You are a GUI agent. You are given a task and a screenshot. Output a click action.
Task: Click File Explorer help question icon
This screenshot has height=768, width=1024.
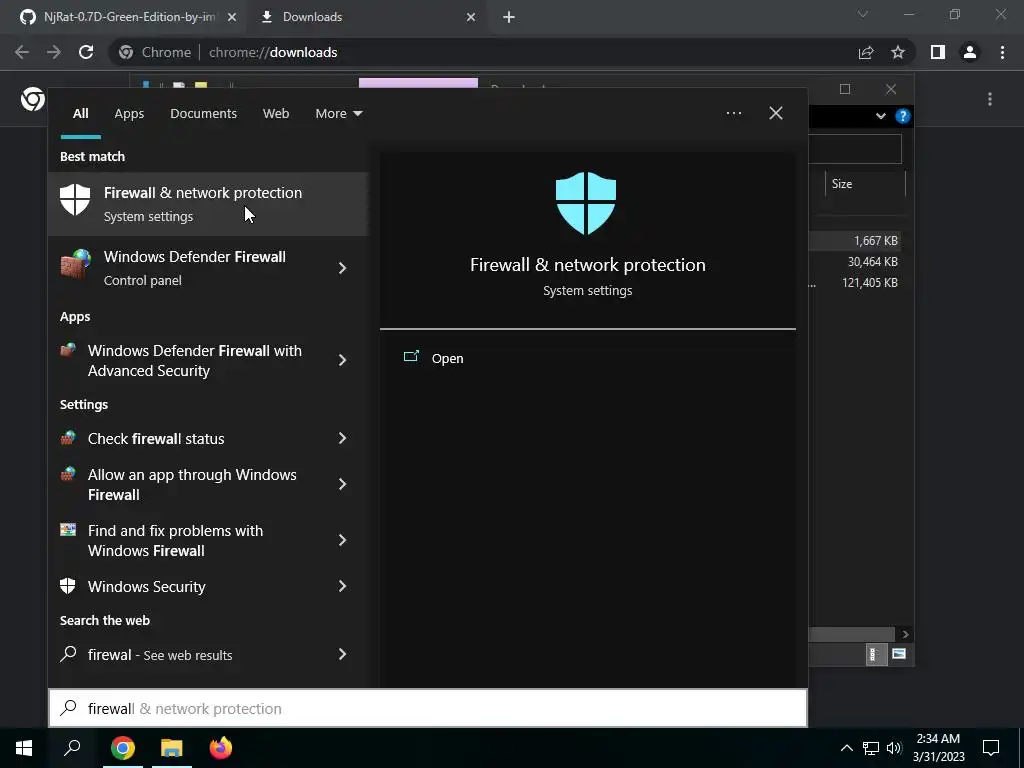[903, 116]
